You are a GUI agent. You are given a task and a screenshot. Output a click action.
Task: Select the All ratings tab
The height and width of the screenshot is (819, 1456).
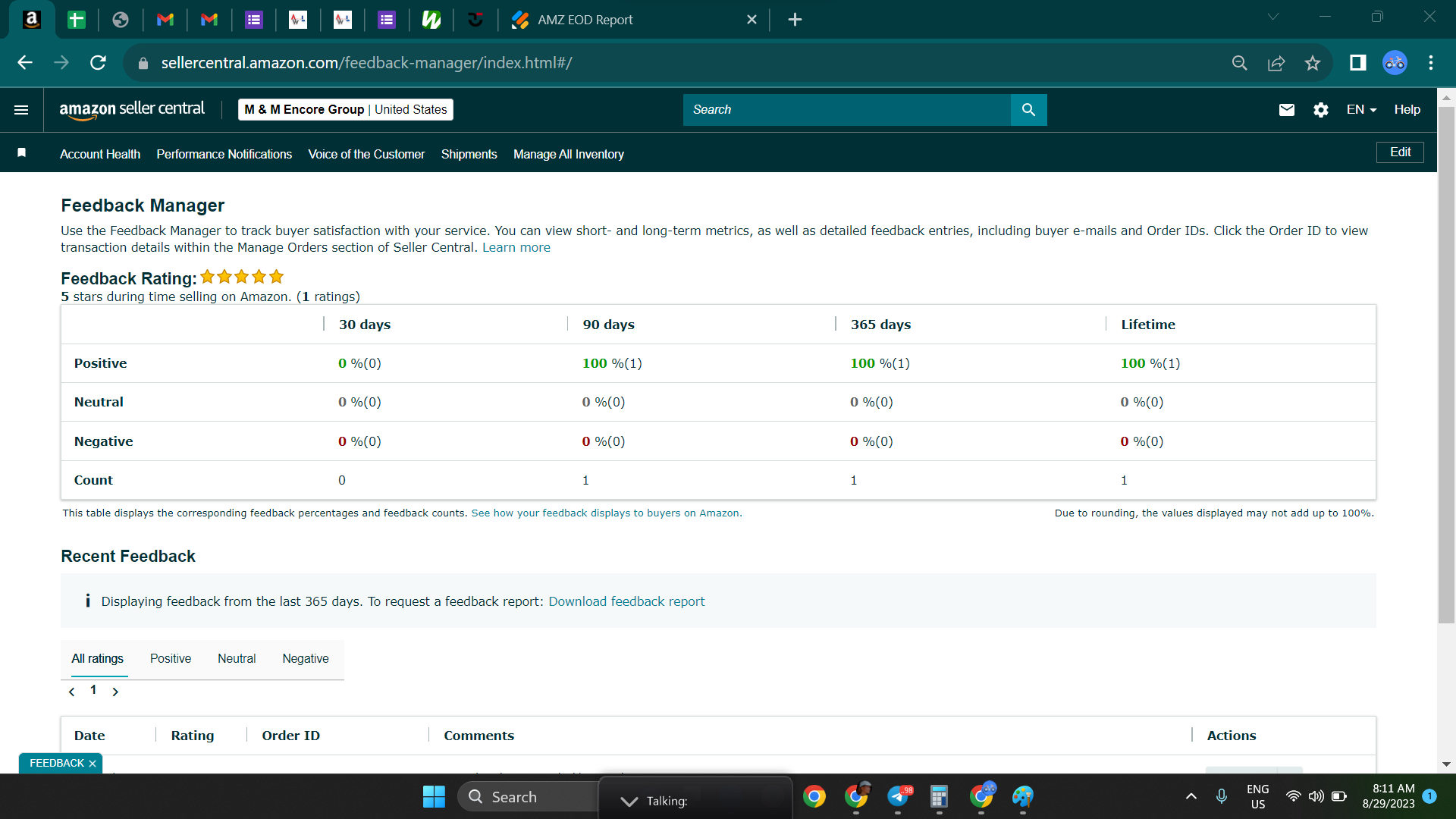click(x=97, y=659)
